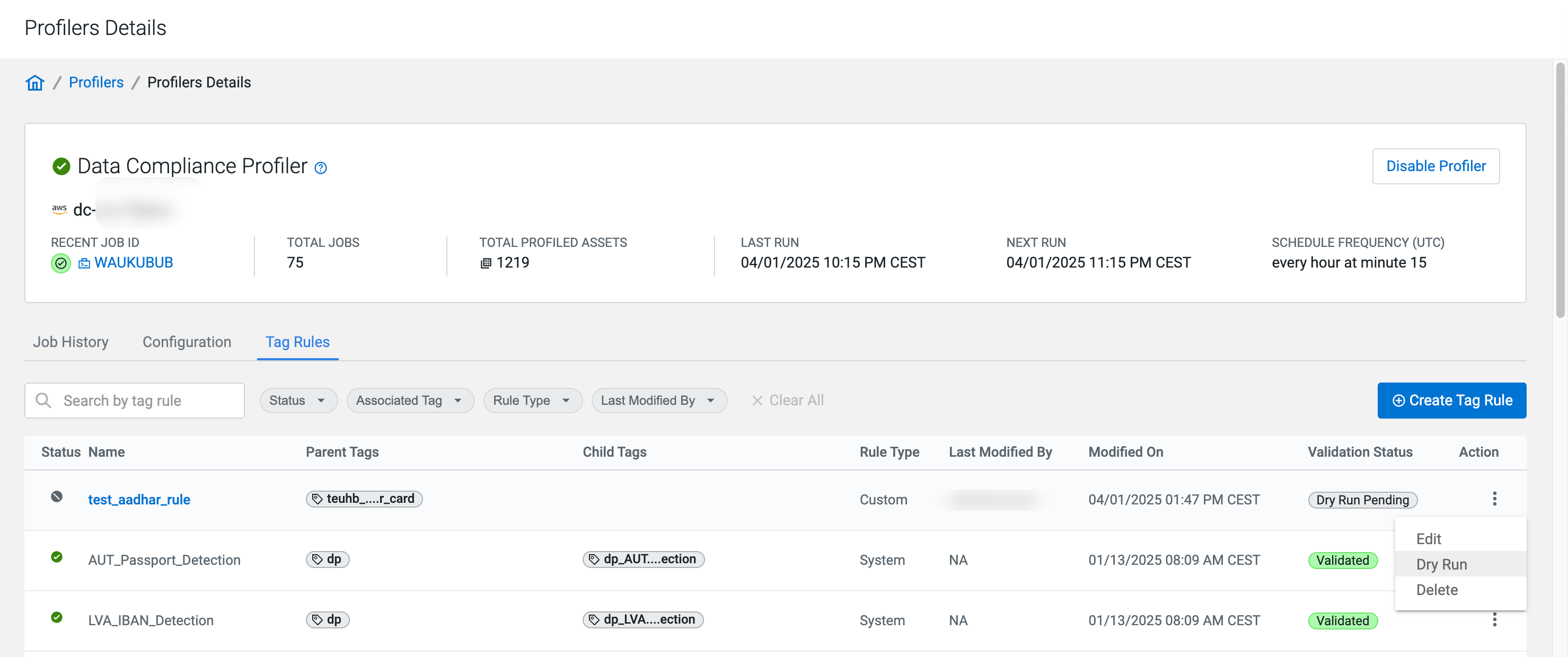Expand the Status filter dropdown
This screenshot has width=1568, height=657.
298,400
